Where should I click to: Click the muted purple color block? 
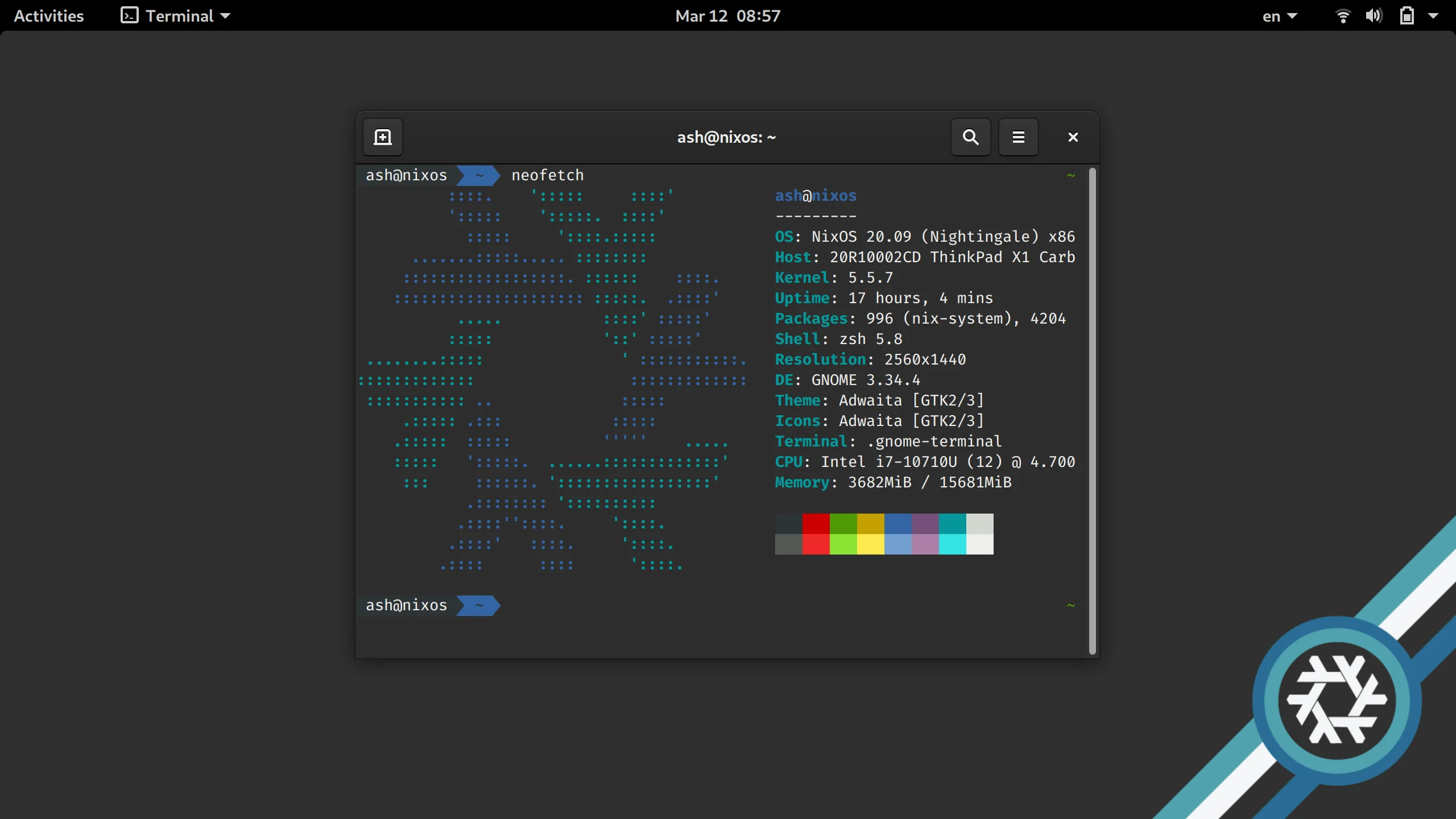(925, 524)
